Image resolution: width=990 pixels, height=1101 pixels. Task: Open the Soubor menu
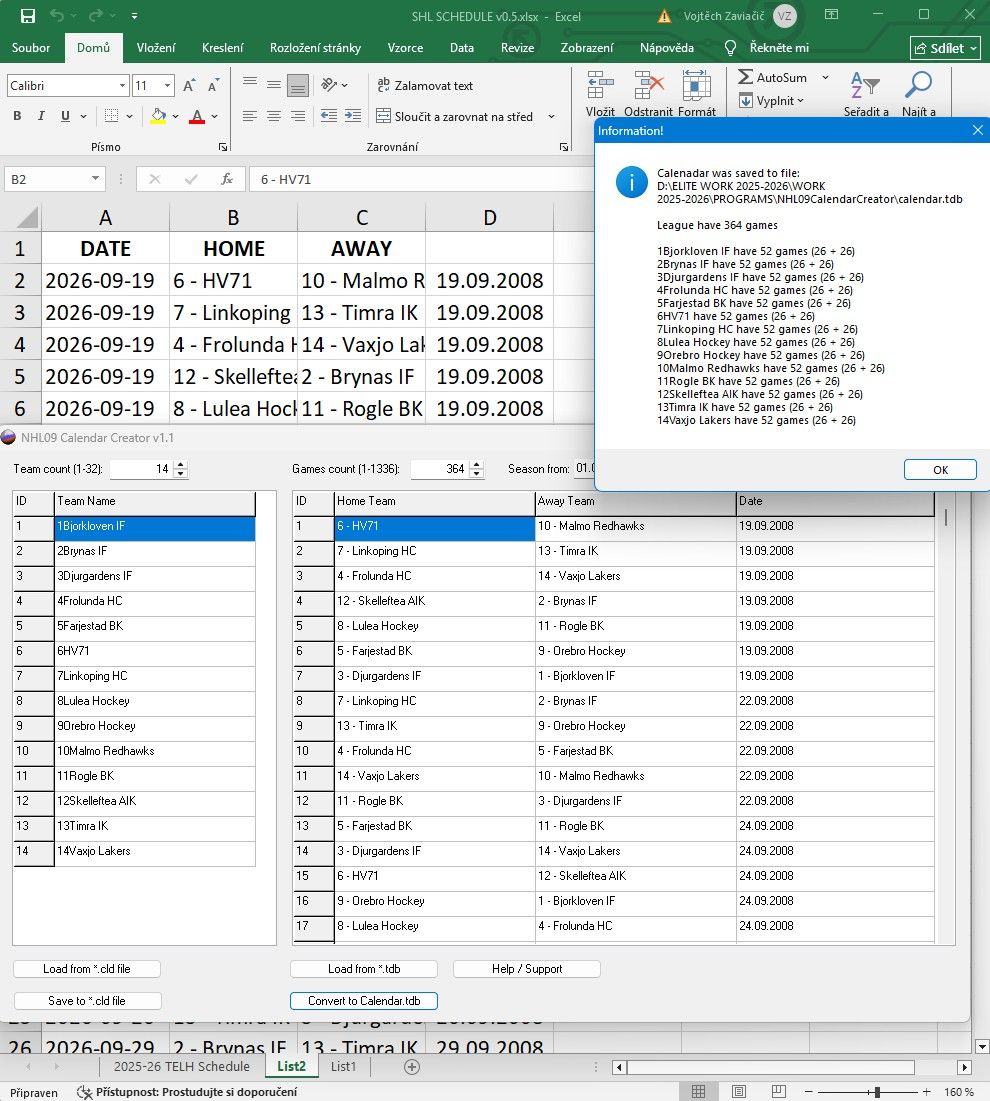tap(31, 48)
